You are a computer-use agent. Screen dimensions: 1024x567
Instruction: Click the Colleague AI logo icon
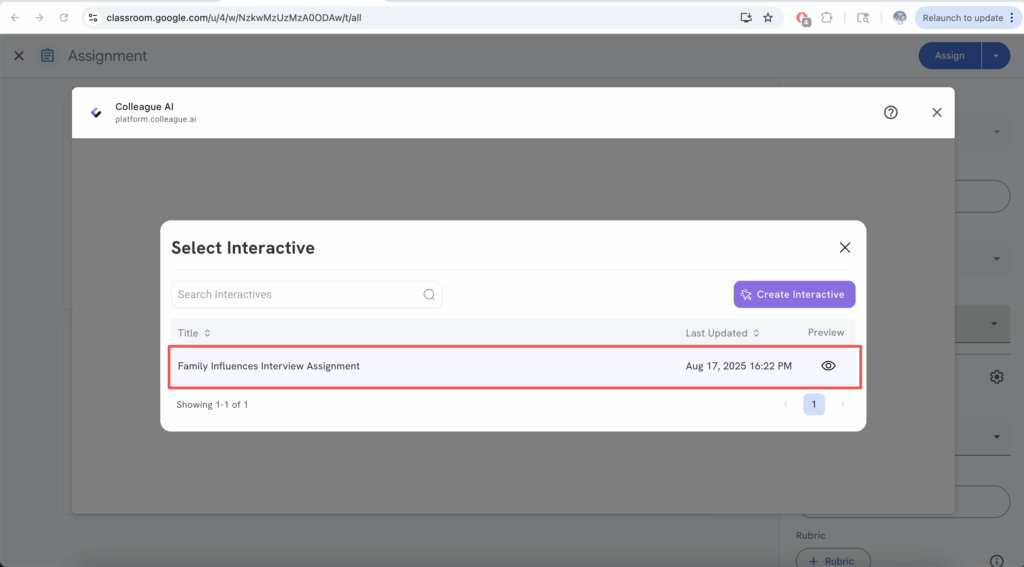(96, 113)
